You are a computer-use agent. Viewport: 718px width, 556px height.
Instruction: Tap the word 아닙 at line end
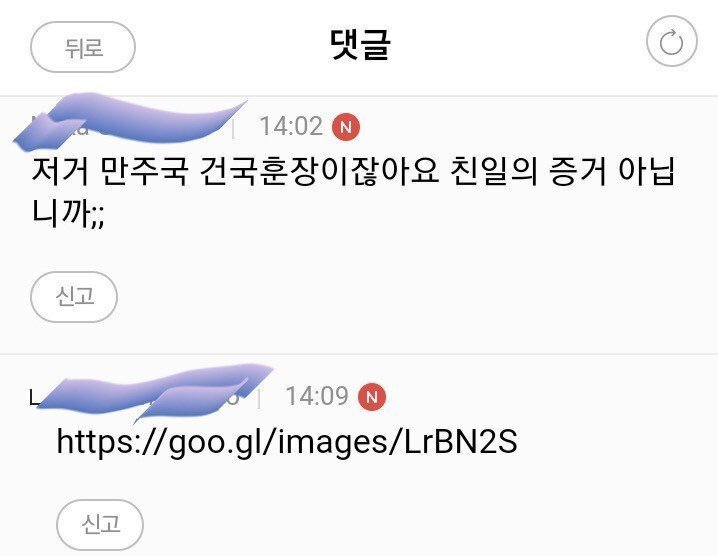click(647, 171)
